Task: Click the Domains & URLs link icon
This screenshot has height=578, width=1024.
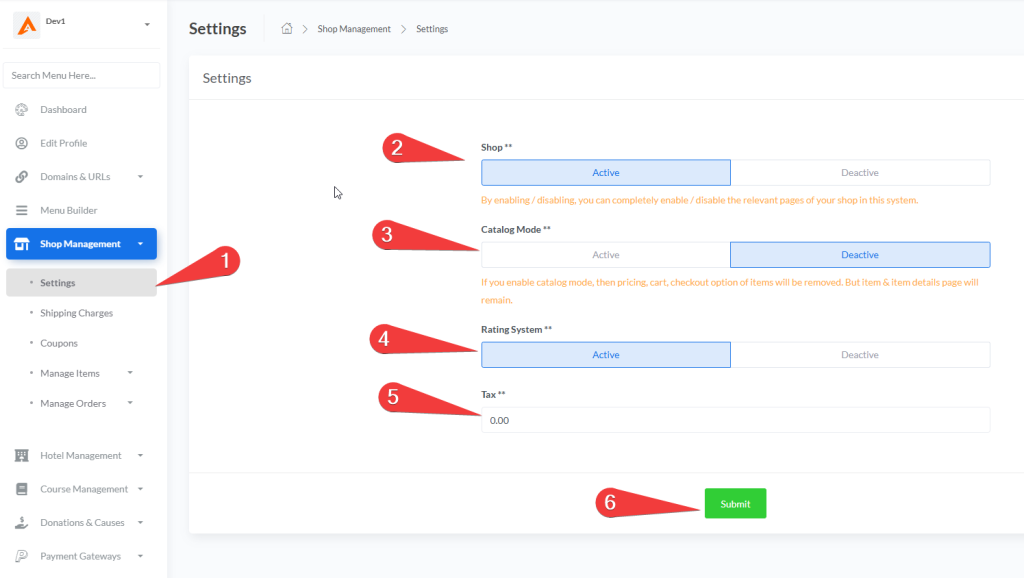Action: tap(21, 177)
